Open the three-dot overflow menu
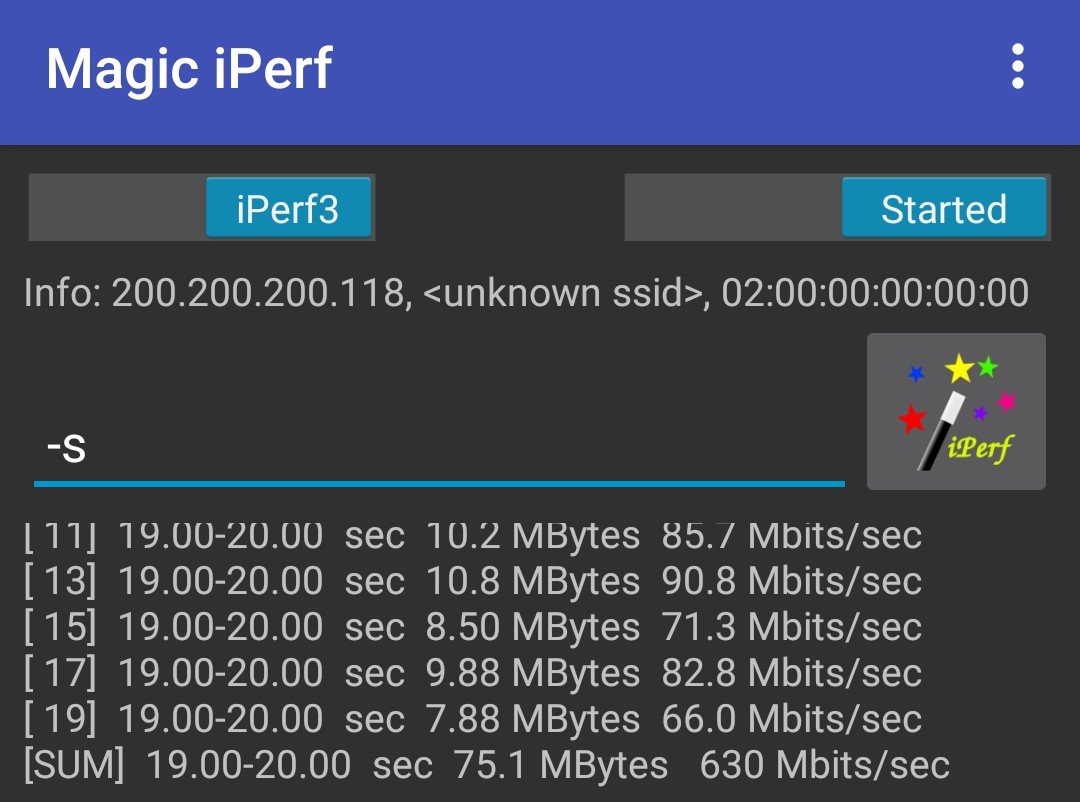Image resolution: width=1080 pixels, height=802 pixels. point(1017,67)
